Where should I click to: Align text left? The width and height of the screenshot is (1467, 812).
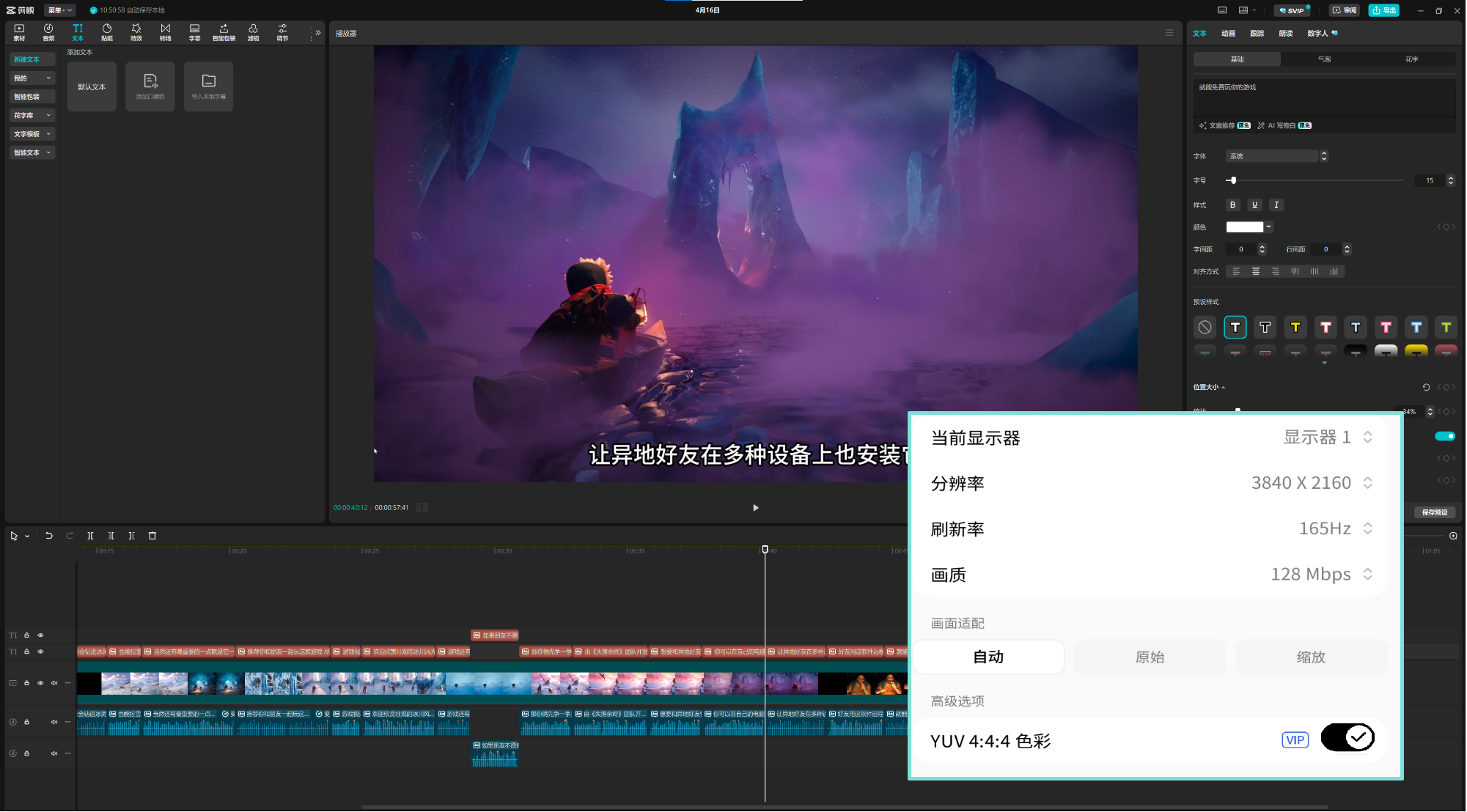tap(1236, 272)
